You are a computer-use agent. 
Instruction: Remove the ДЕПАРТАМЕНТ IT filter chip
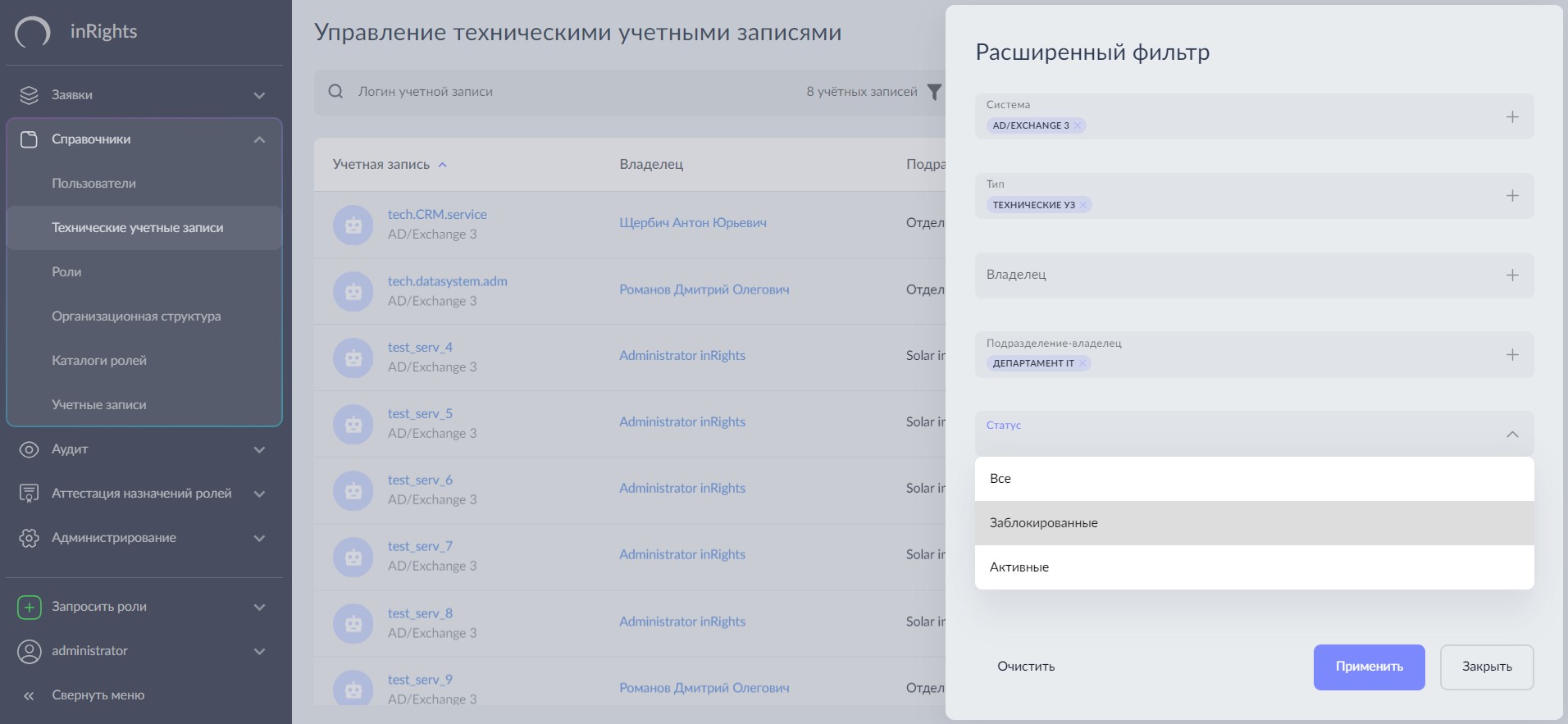[1083, 363]
